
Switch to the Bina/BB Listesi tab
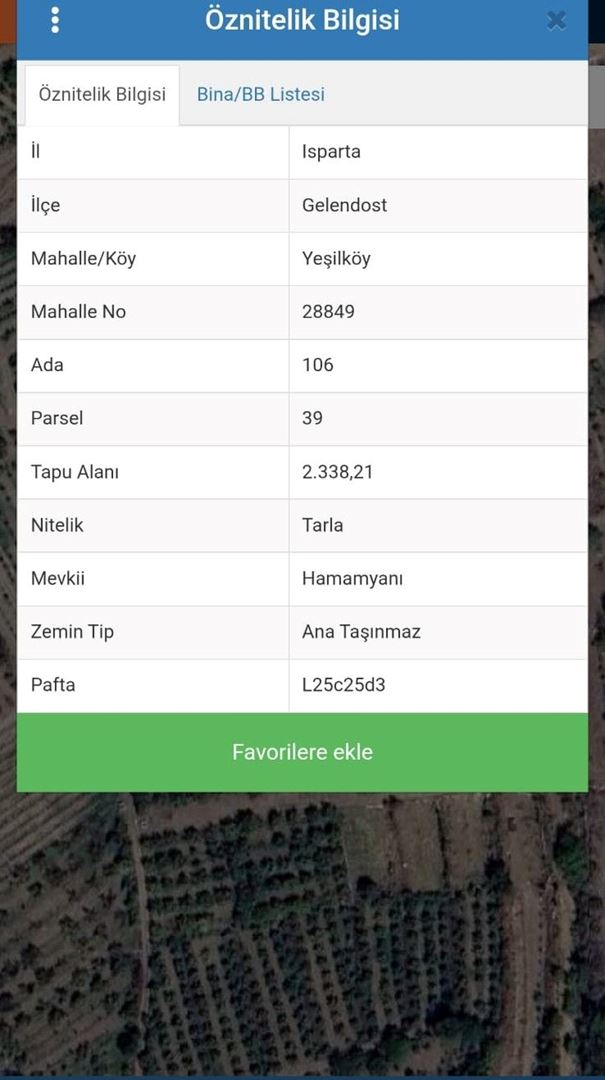tap(260, 95)
